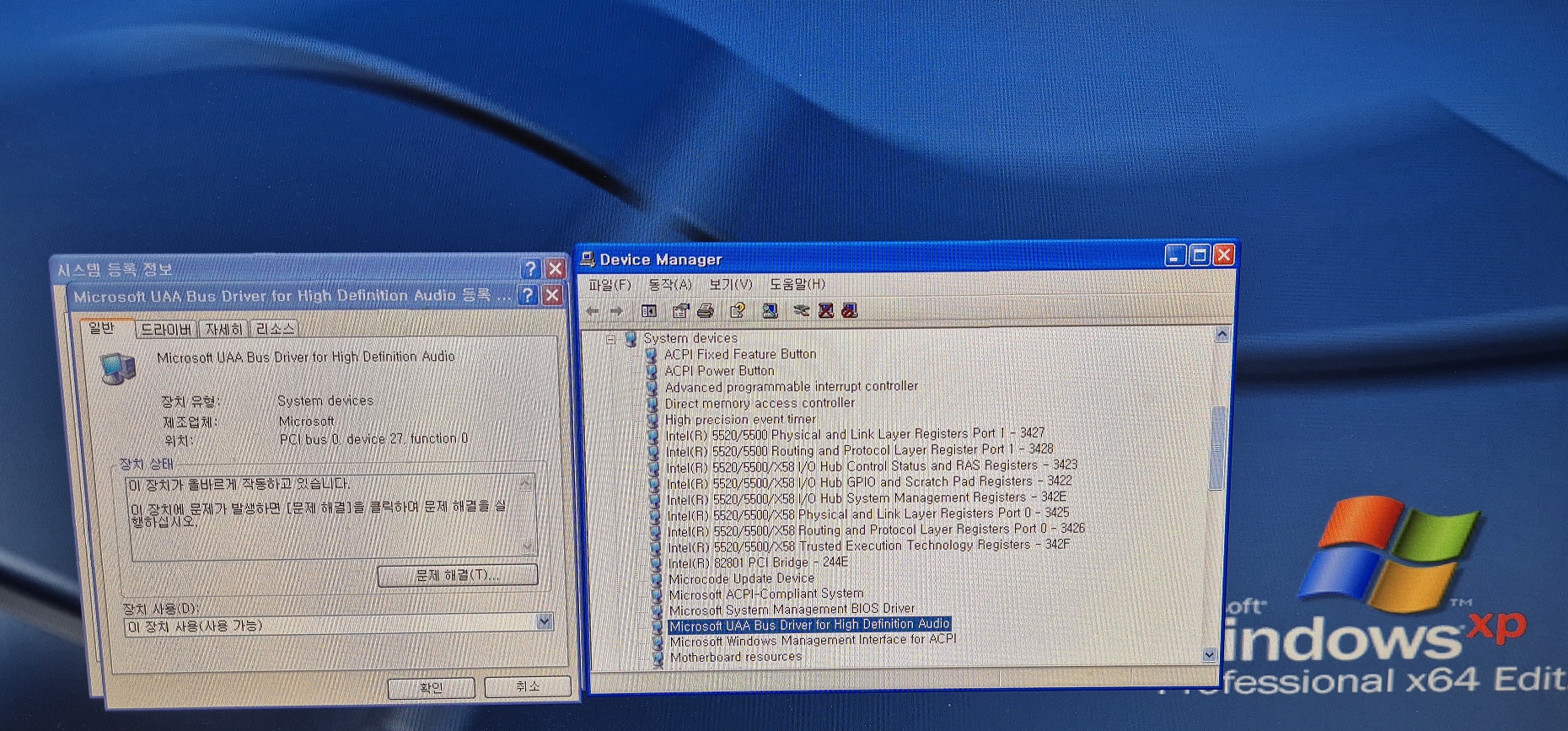Click the device icon beside Microcode Update Device
This screenshot has height=731, width=1568.
[x=655, y=579]
